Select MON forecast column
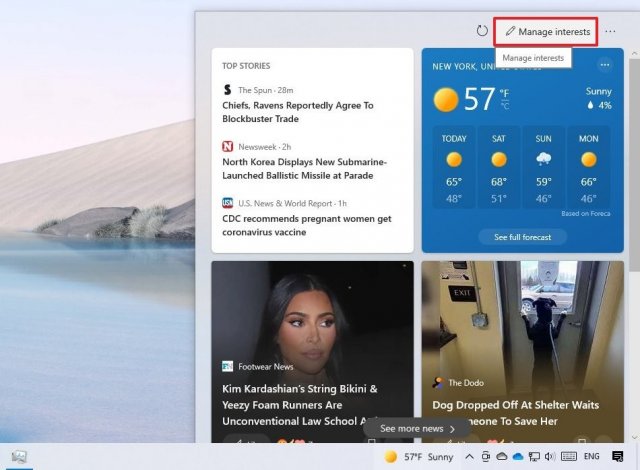 (x=589, y=167)
